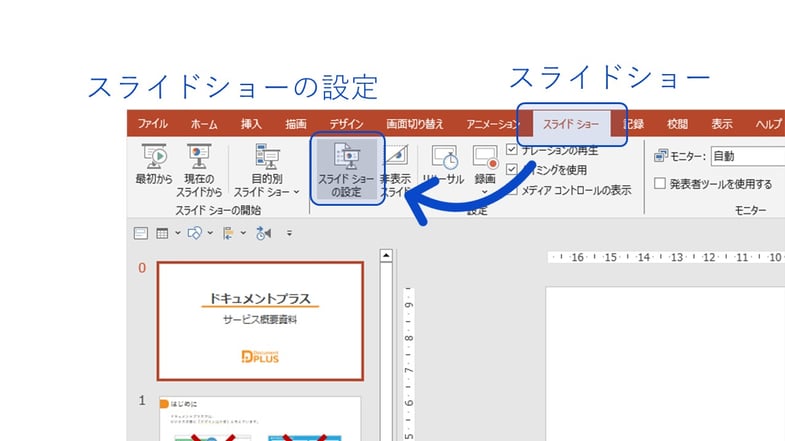
Task: Open the Monitor (モニター) dropdown showing 自動
Action: (747, 156)
